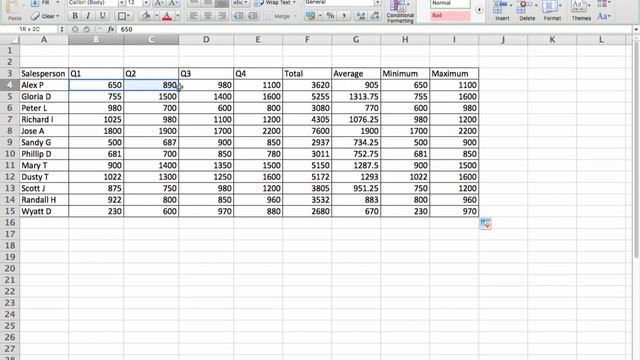Select cell containing 1313.75
Viewport: 640px width, 360px height.
click(x=356, y=96)
